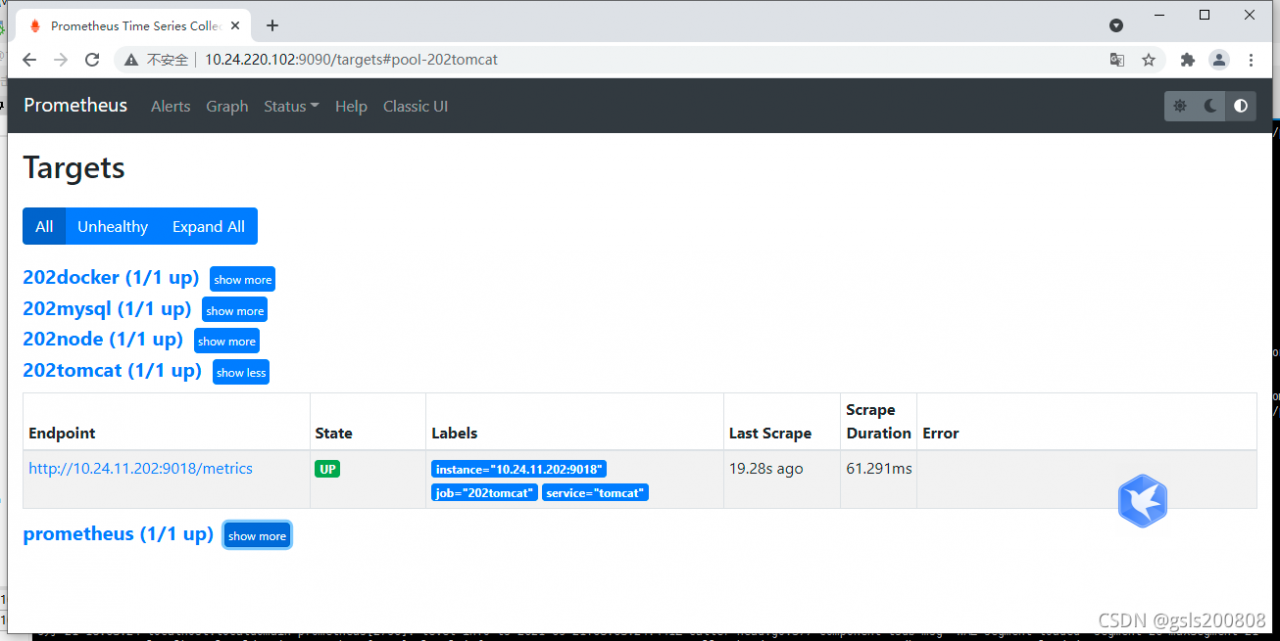Open the 202docker (1/1 up) heading link
This screenshot has width=1280, height=641.
point(111,277)
